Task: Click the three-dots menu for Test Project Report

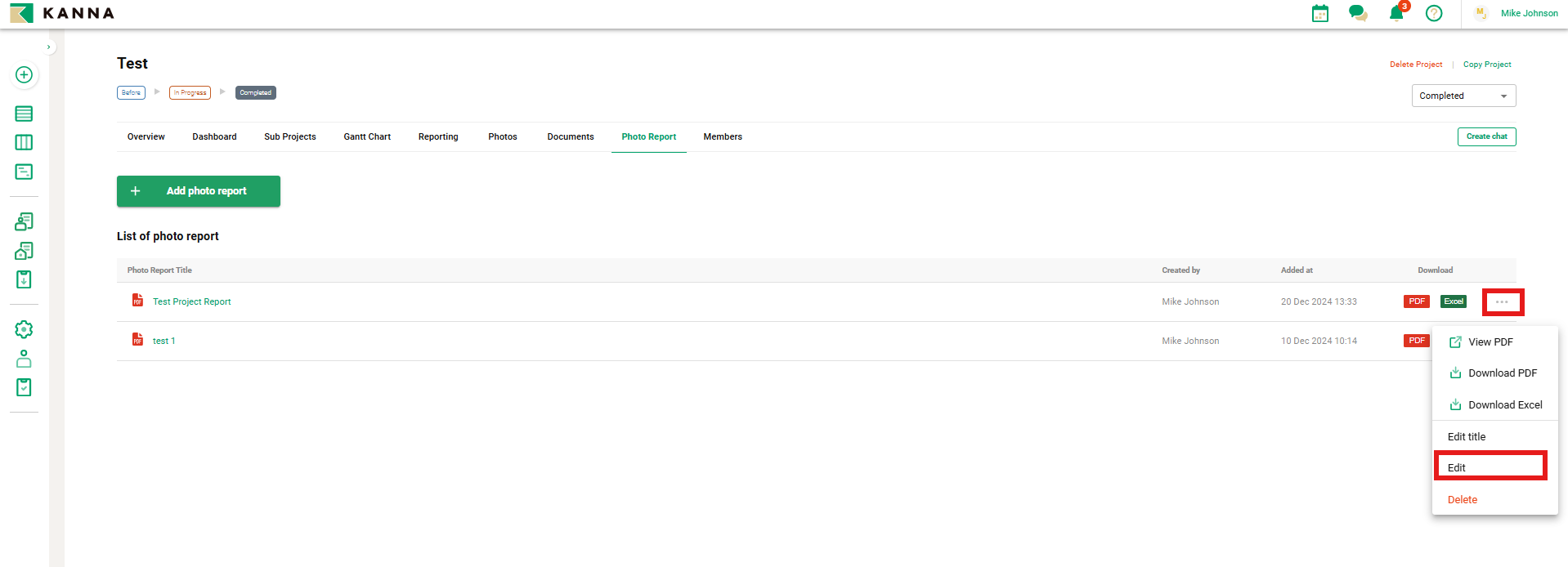Action: 1502,302
